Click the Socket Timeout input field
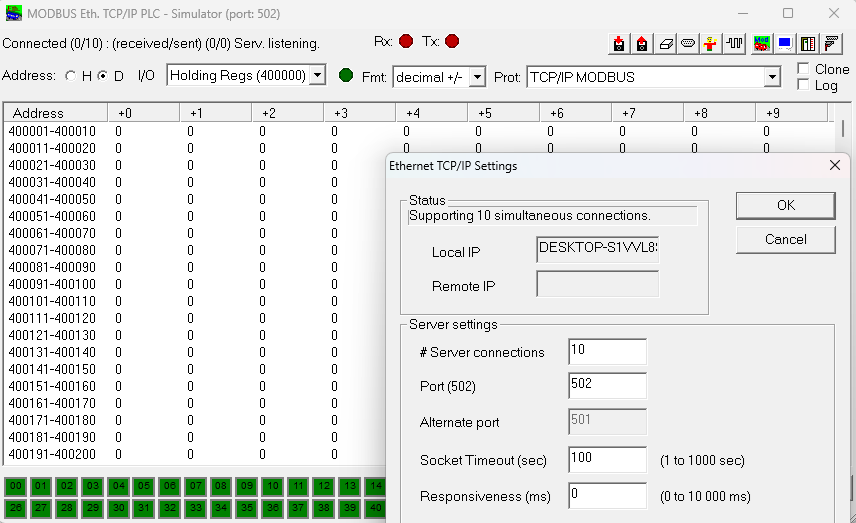The height and width of the screenshot is (523, 856). coord(607,460)
